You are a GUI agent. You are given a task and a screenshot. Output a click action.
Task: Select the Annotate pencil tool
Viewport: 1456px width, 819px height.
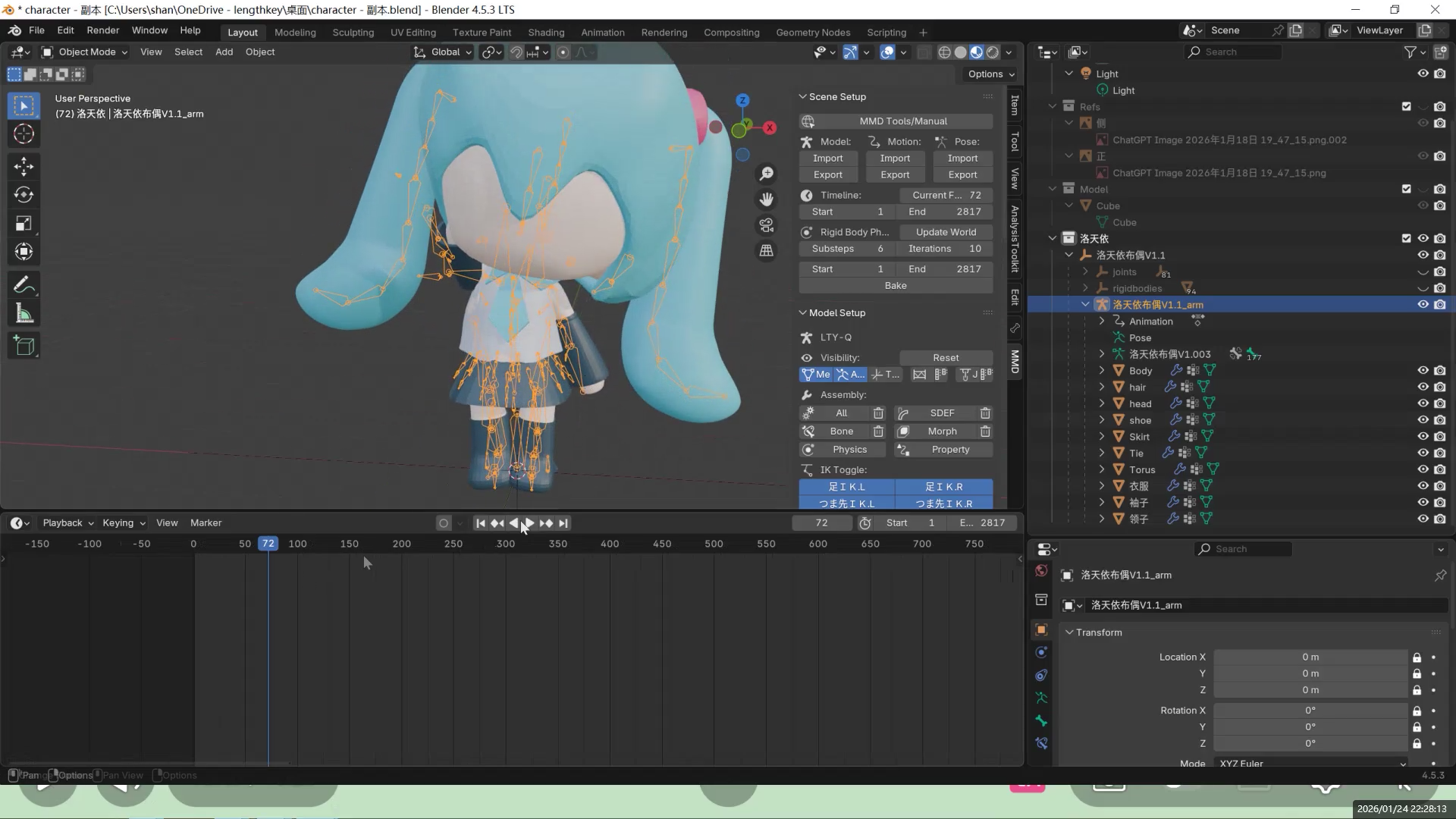pos(24,285)
